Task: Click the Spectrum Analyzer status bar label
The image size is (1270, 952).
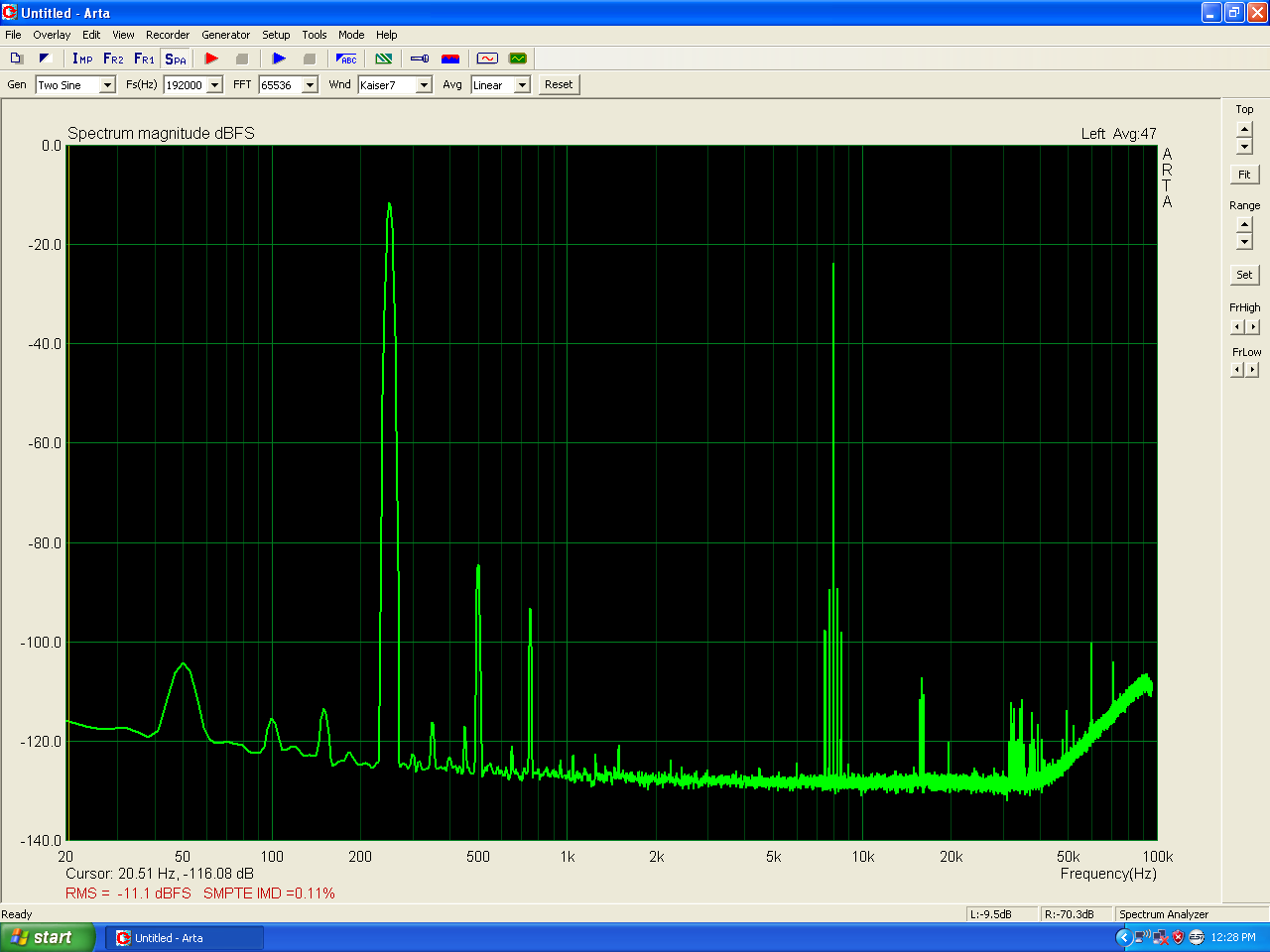Action: click(x=1164, y=914)
